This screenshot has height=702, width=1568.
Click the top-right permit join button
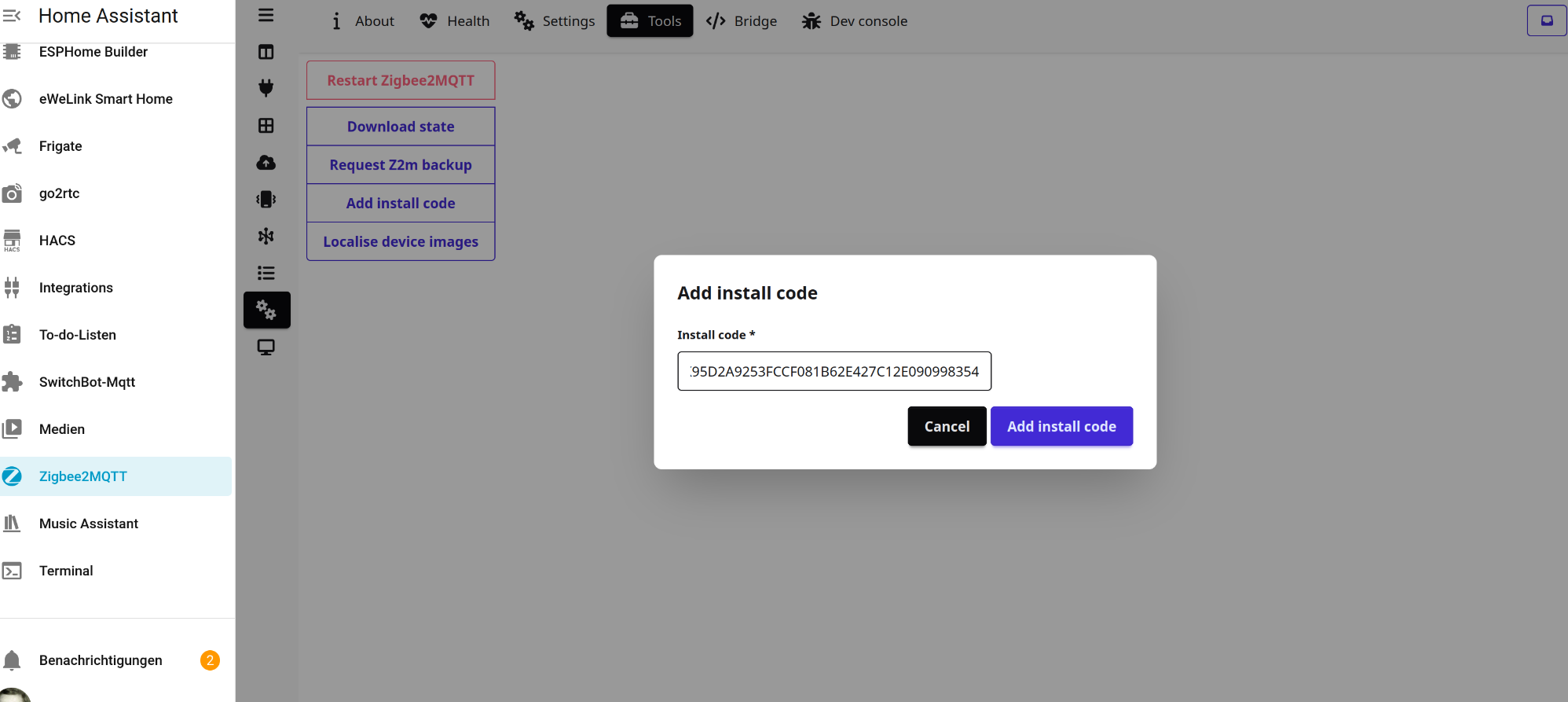pyautogui.click(x=1546, y=20)
